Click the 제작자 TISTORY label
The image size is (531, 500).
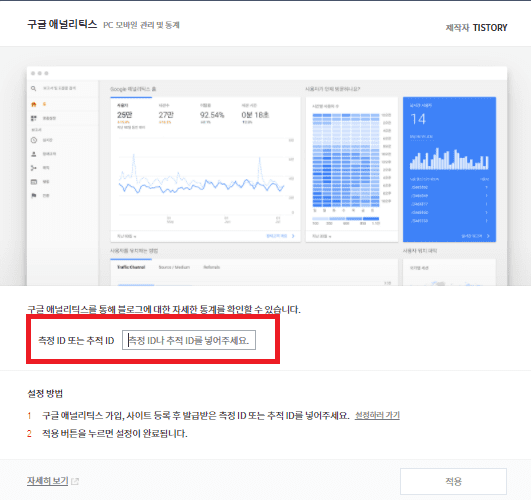(x=476, y=27)
